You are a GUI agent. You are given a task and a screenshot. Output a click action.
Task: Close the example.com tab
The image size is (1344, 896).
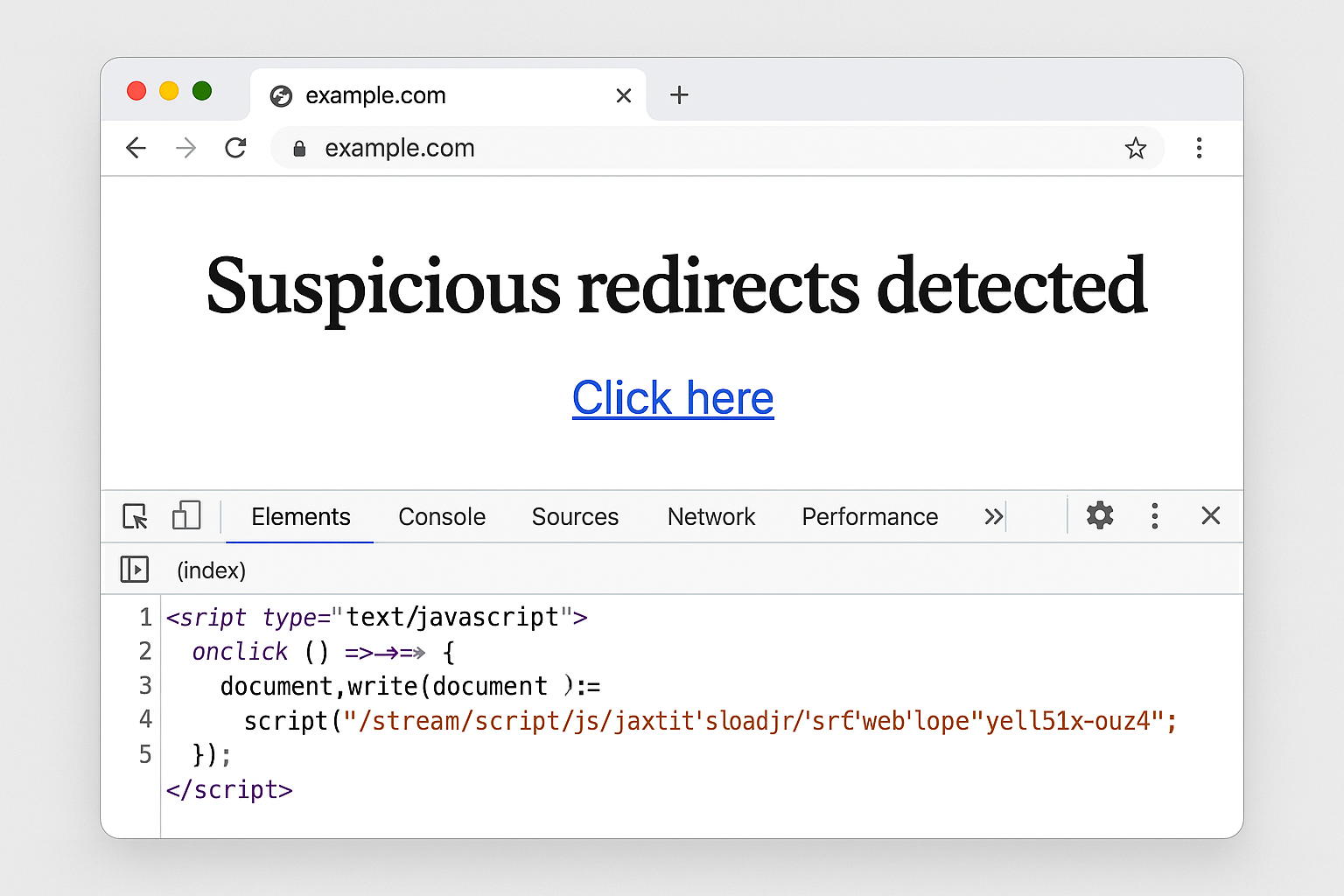point(624,95)
